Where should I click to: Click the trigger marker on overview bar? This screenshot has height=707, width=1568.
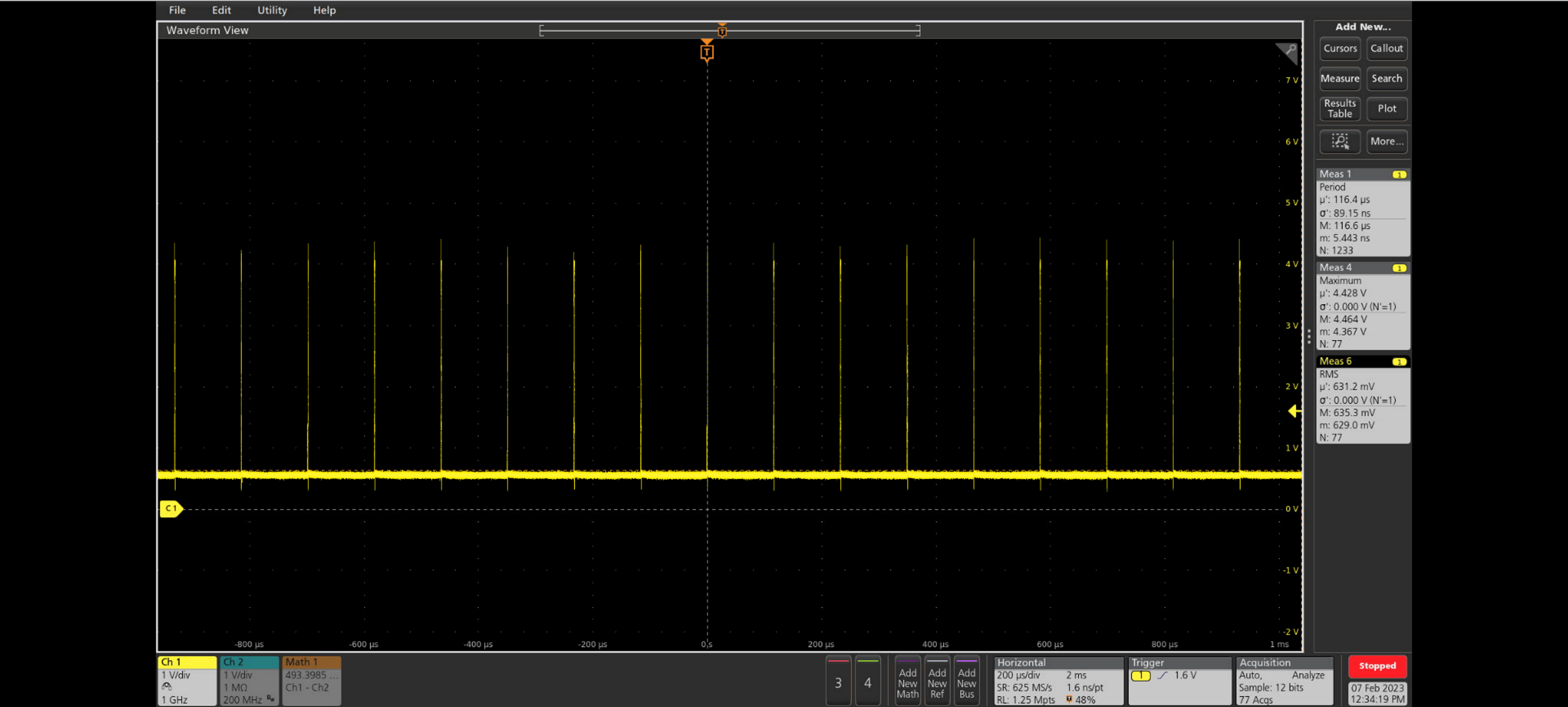tap(722, 31)
